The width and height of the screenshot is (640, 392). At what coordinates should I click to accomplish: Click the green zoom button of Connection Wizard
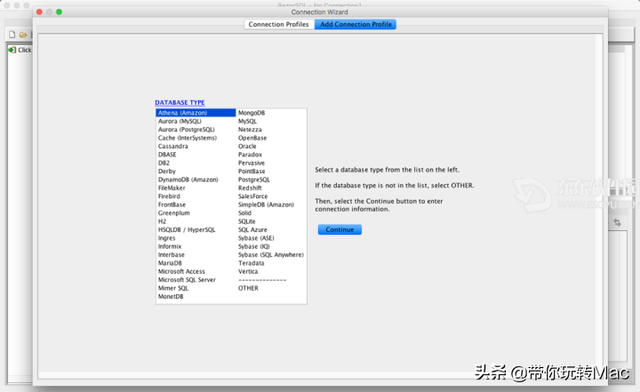point(59,12)
